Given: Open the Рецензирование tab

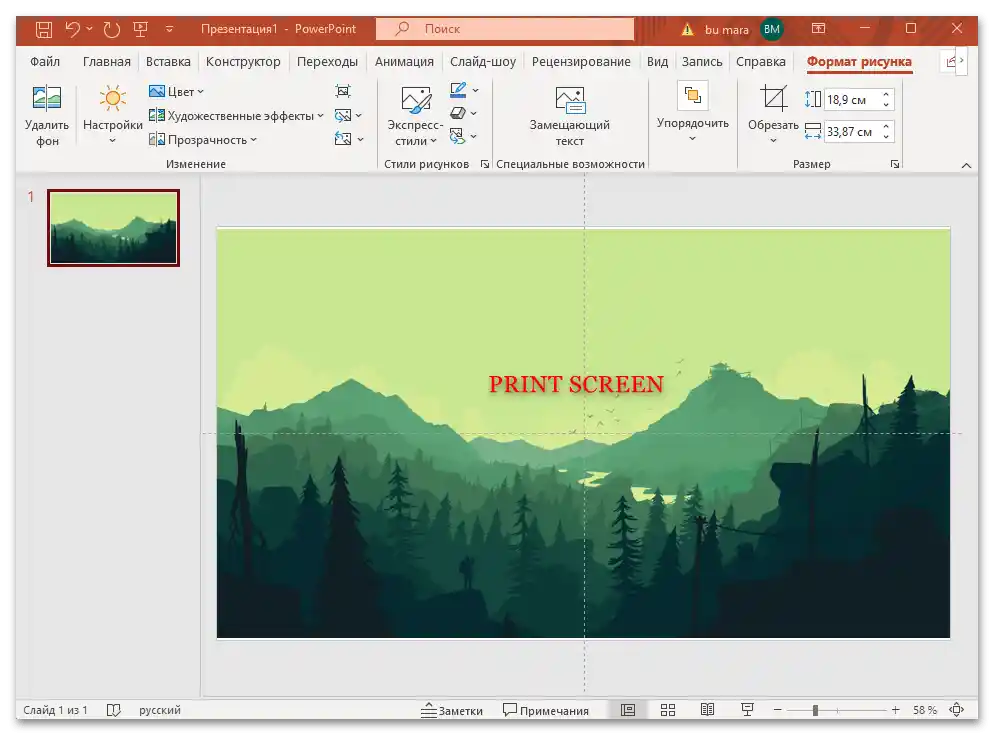Looking at the screenshot, I should pos(583,61).
